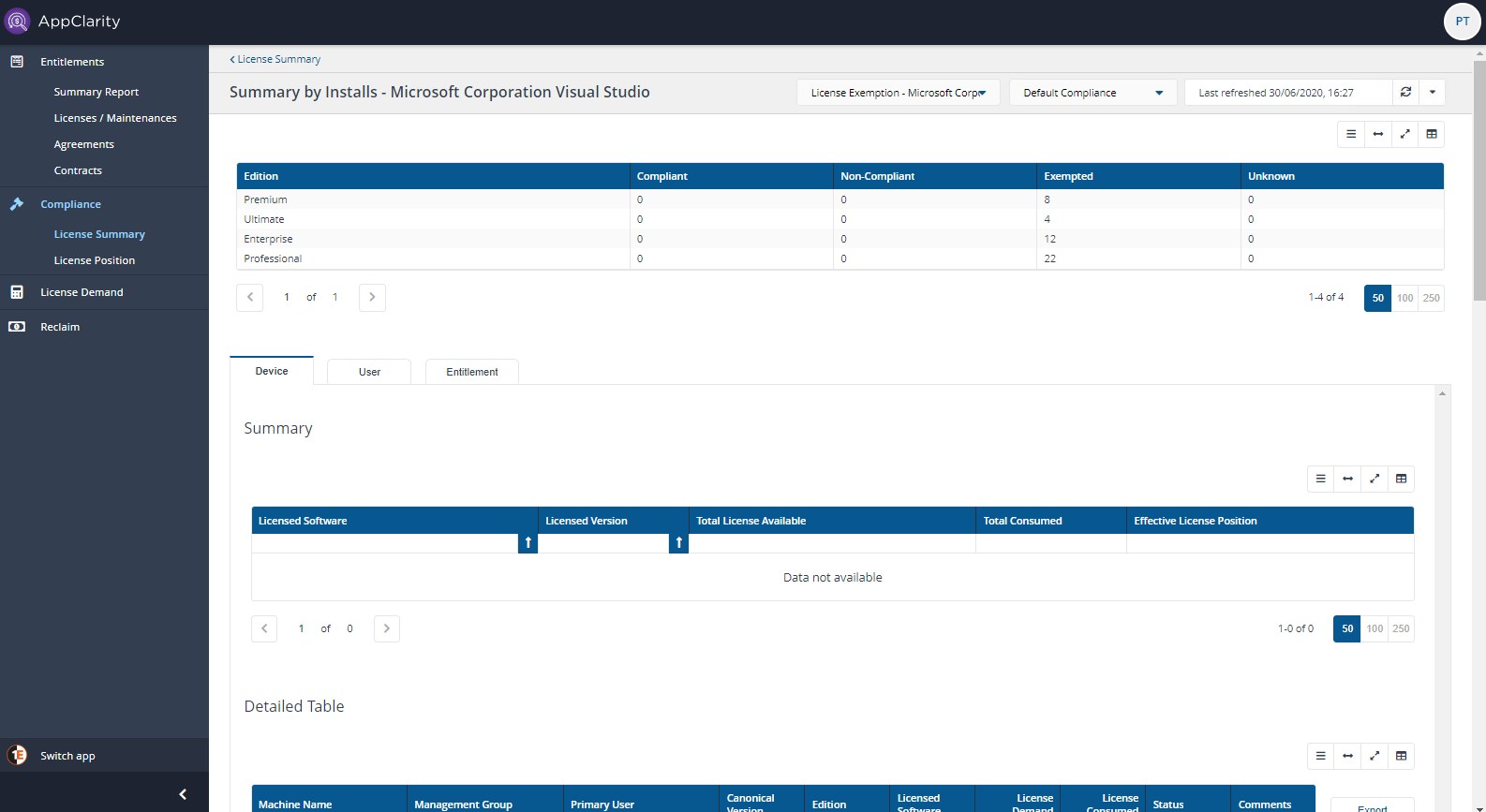Go to previous page of Summary table
The width and height of the screenshot is (1486, 812).
[x=264, y=628]
